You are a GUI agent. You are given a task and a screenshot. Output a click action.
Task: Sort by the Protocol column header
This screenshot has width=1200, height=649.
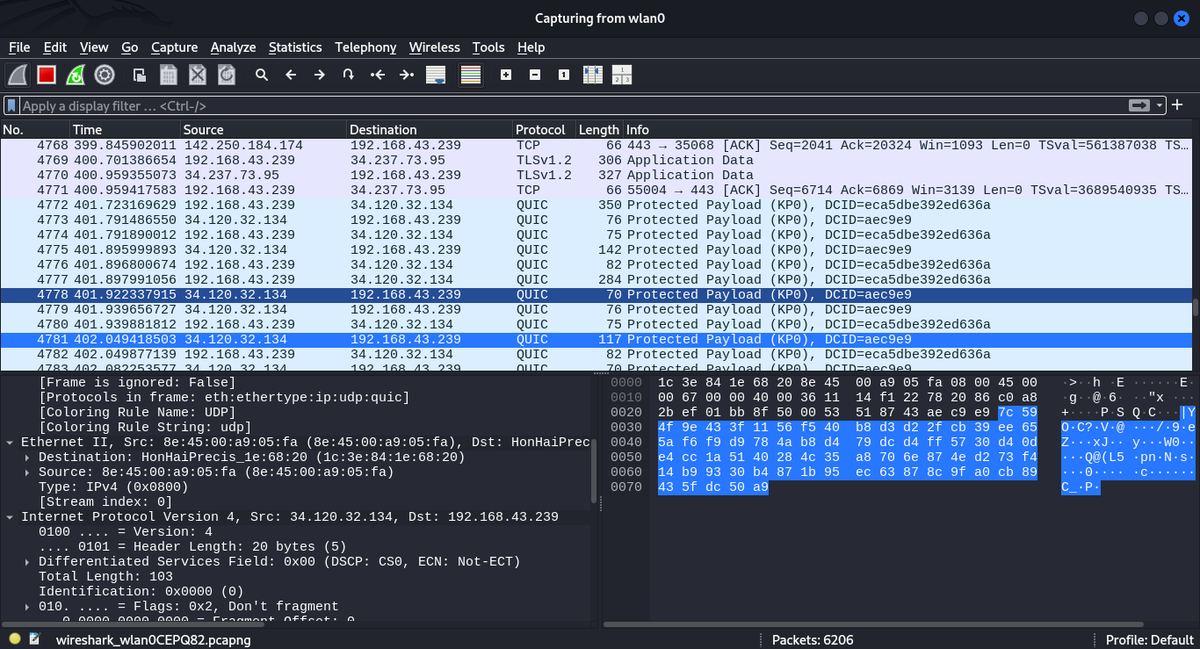(x=543, y=130)
